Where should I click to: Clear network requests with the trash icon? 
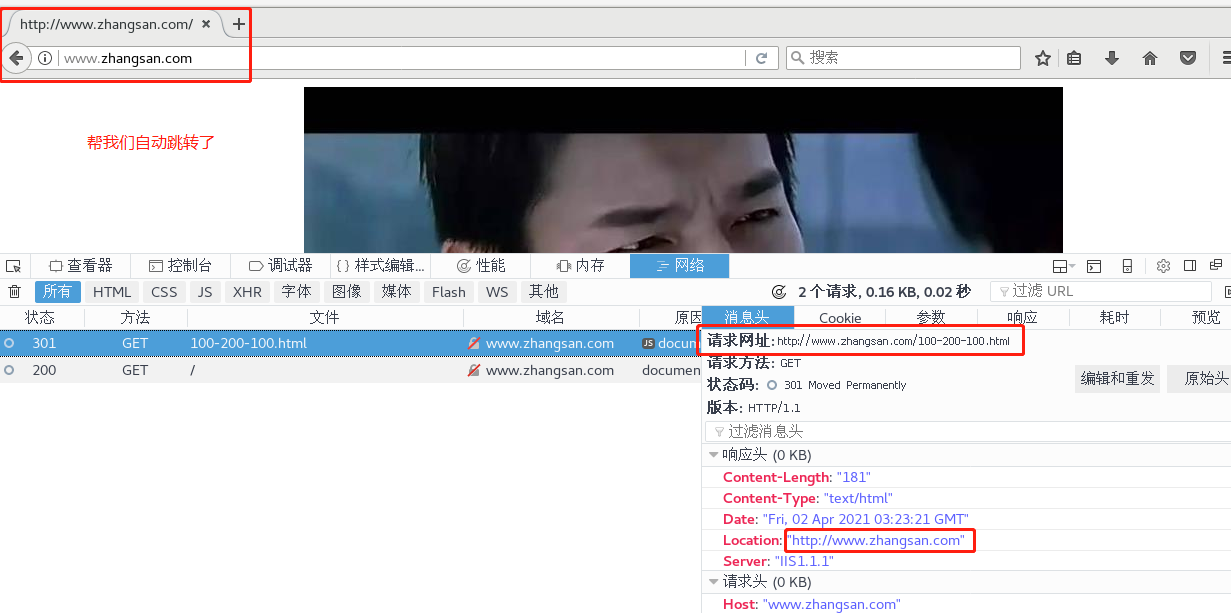tap(14, 292)
